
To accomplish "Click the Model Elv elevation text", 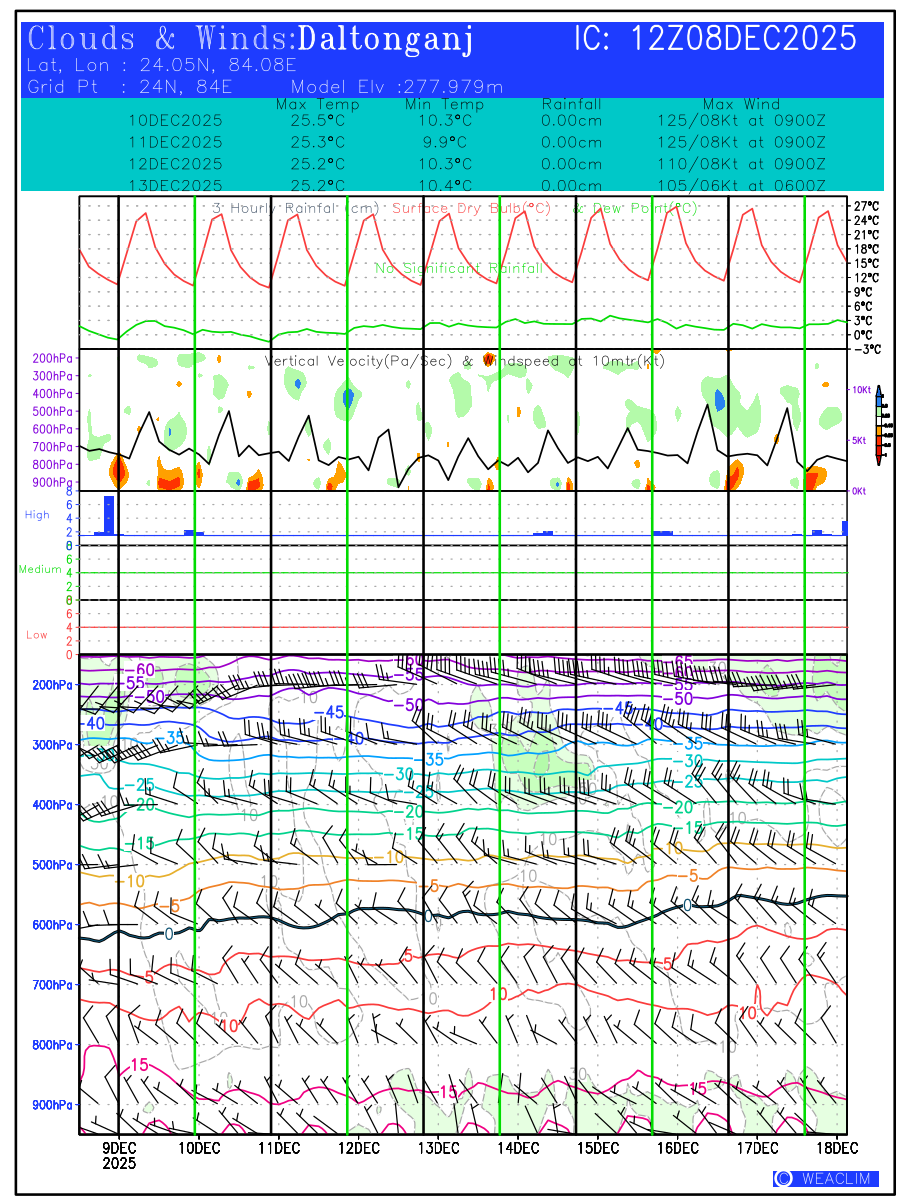I will (x=397, y=87).
